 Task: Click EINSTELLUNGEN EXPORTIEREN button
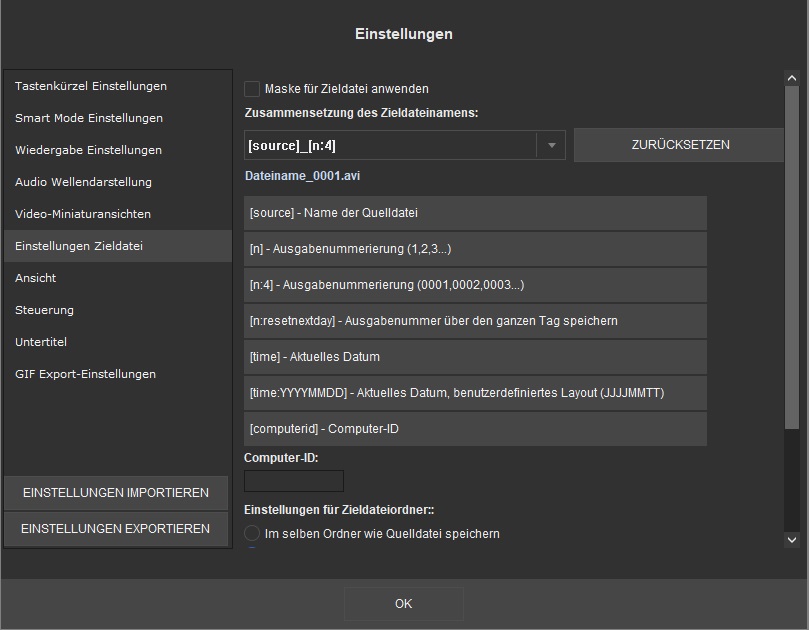click(116, 529)
